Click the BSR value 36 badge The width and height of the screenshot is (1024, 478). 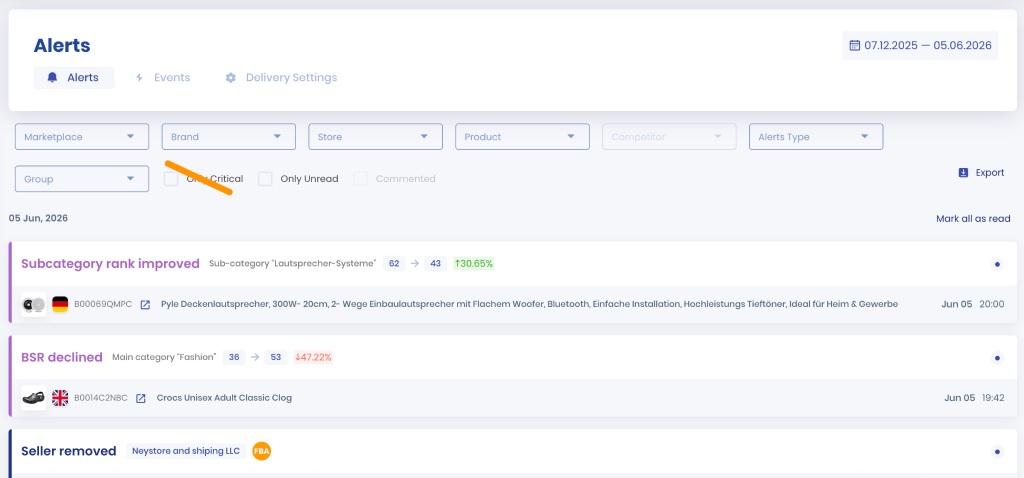tap(234, 357)
